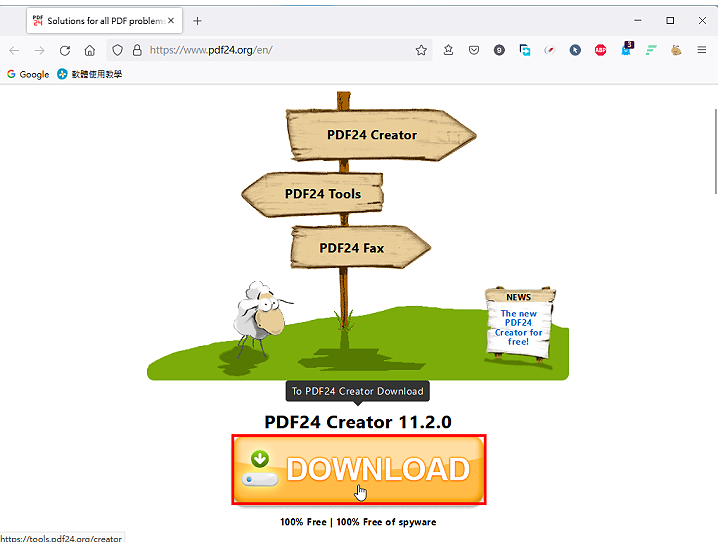Open the Google bookmark
The width and height of the screenshot is (728, 542).
28,74
